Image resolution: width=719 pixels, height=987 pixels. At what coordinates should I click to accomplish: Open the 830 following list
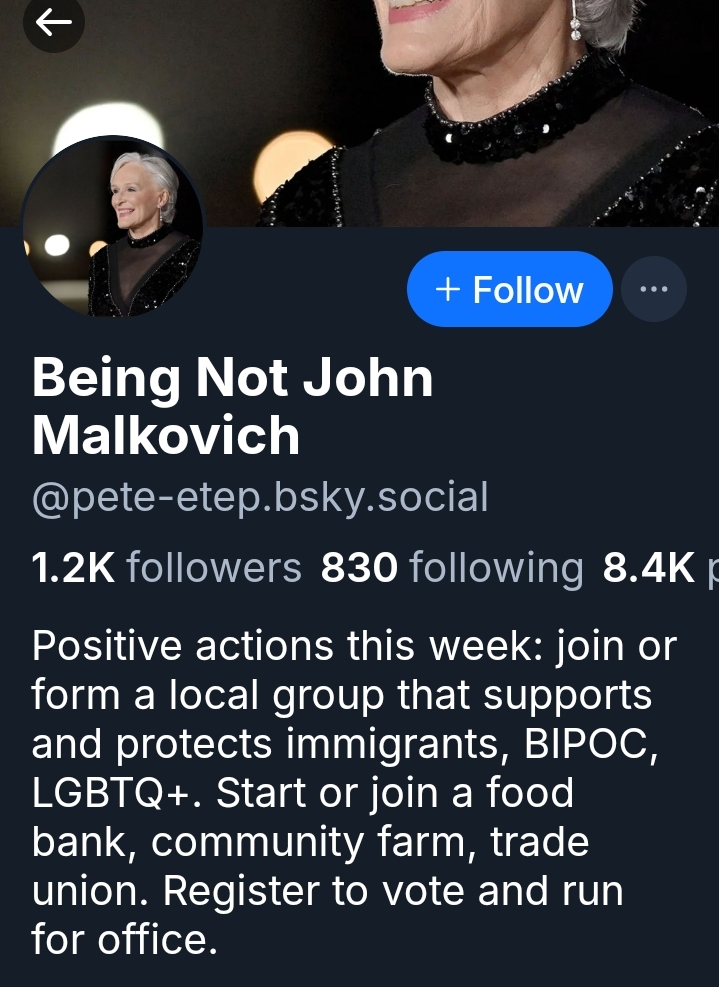452,568
